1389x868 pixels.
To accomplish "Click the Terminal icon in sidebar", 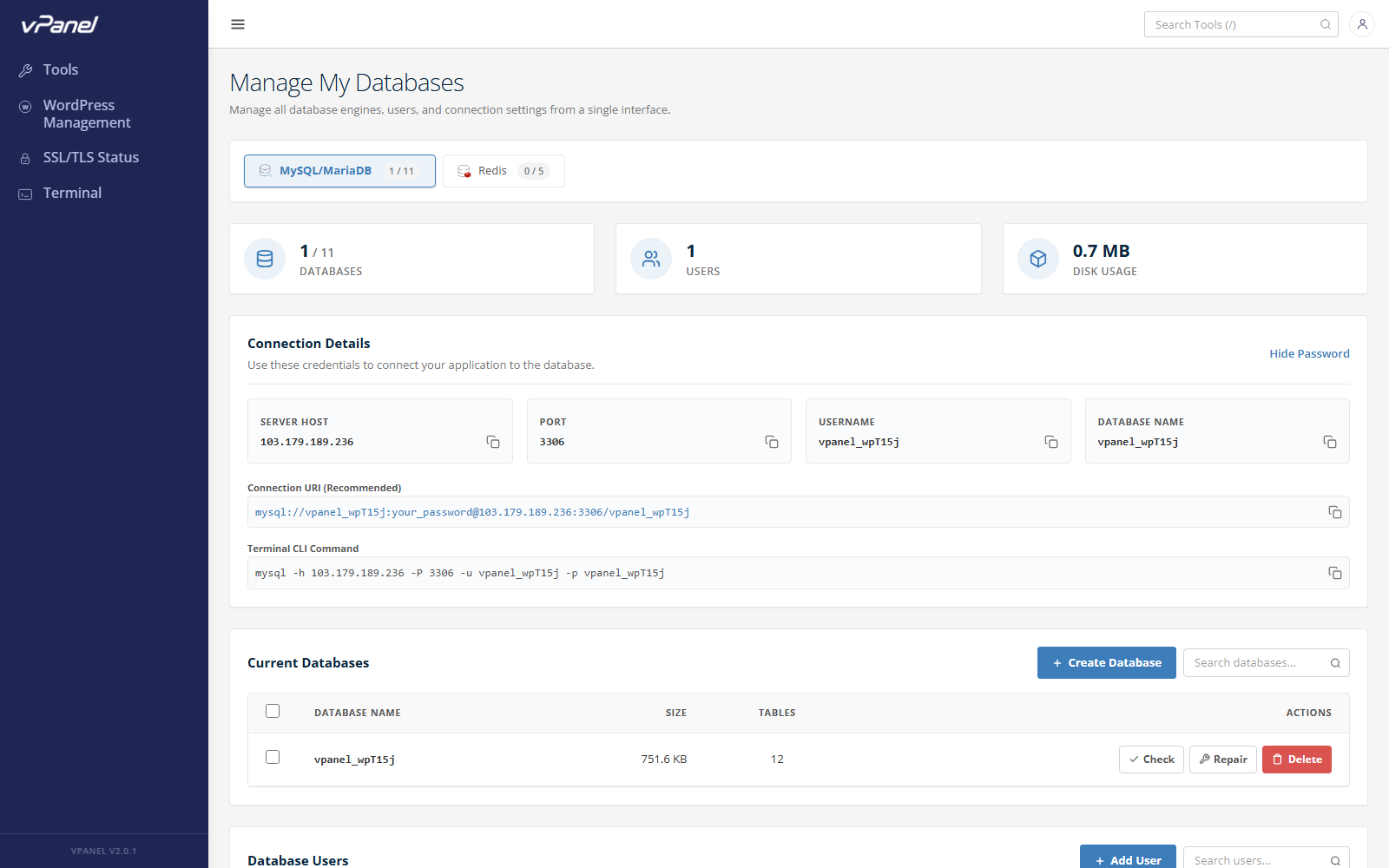I will click(x=25, y=194).
